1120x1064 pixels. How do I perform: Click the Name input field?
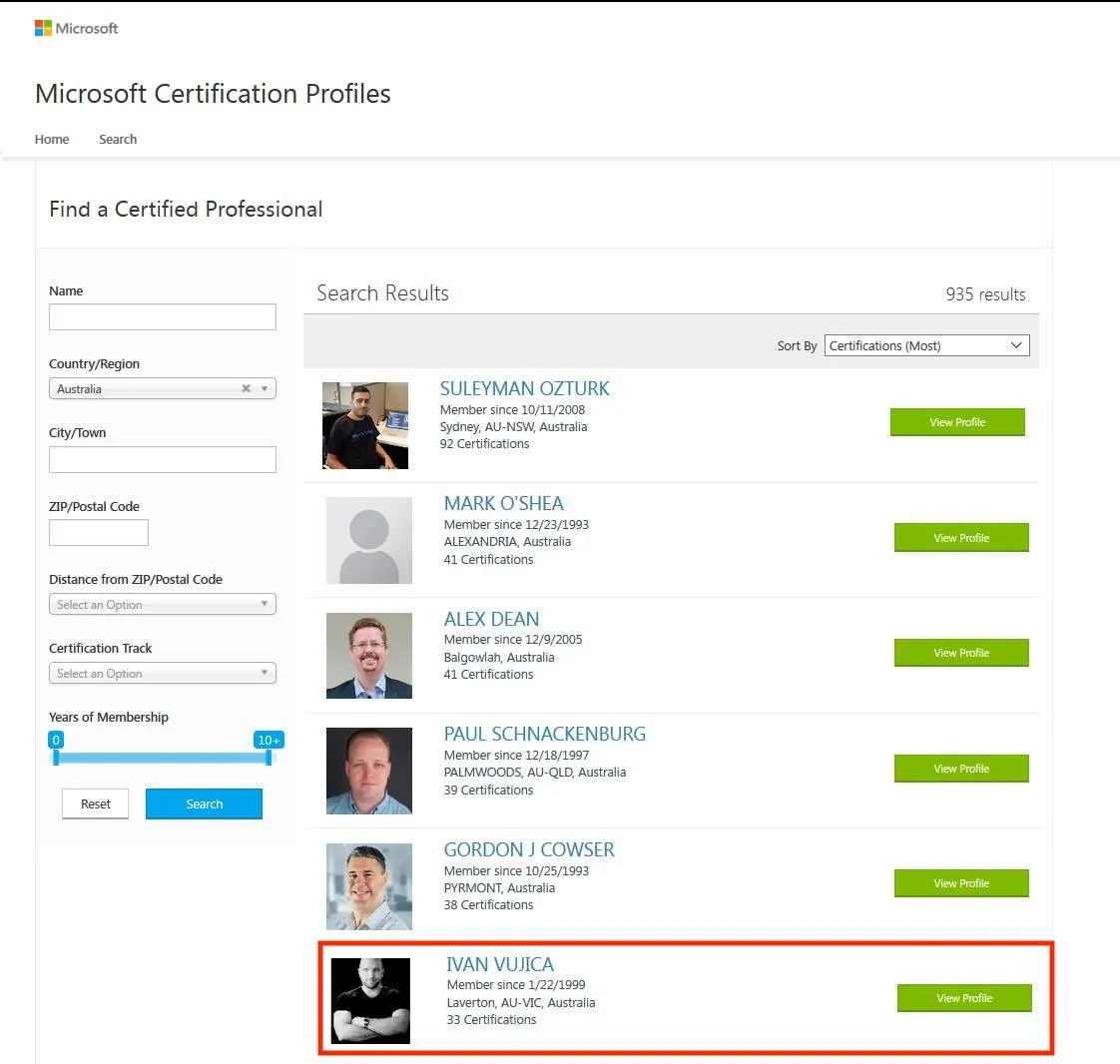click(162, 317)
